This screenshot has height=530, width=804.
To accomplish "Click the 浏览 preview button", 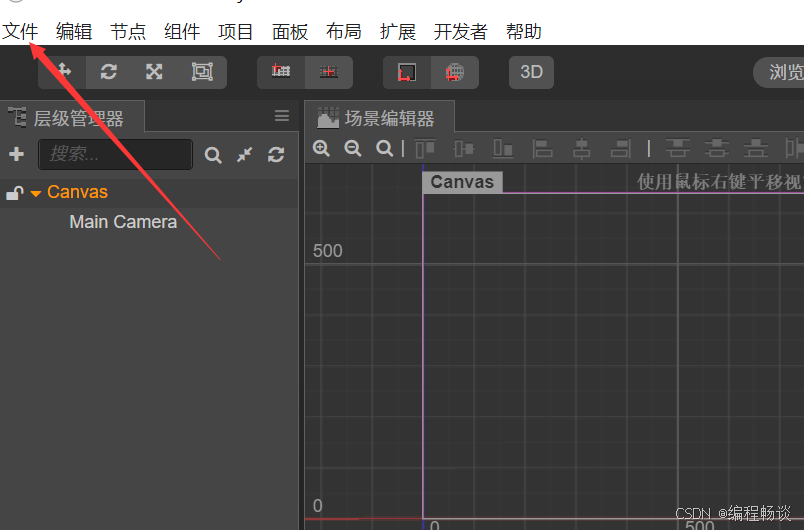I will click(779, 72).
